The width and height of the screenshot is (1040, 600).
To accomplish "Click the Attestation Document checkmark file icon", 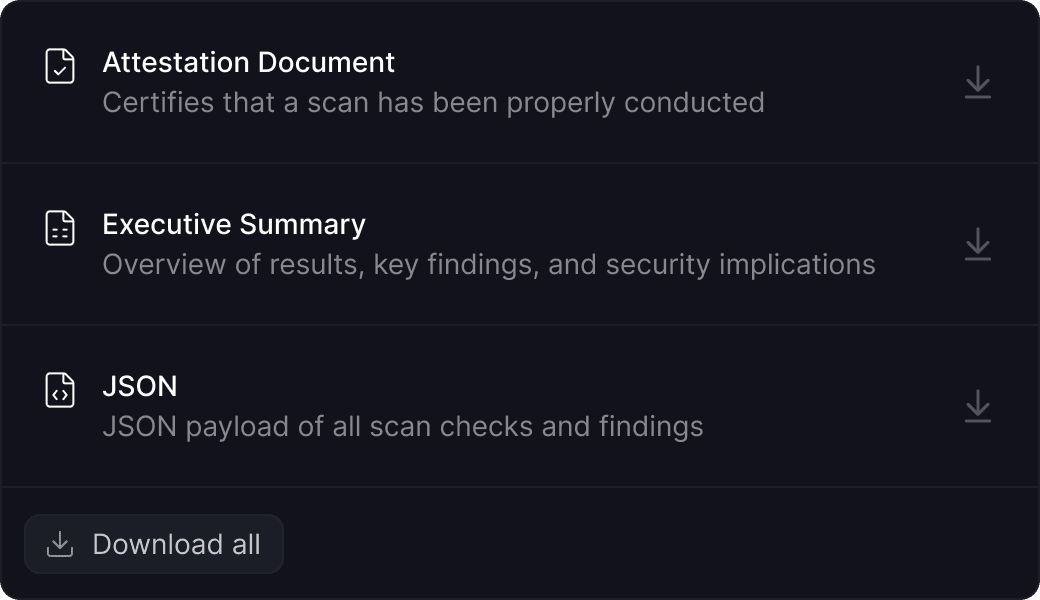I will tap(61, 67).
